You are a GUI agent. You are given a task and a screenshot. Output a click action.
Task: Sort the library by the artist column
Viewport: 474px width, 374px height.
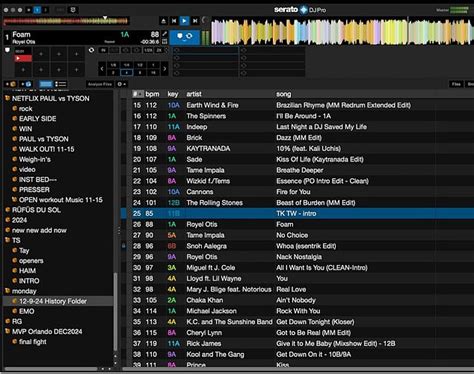tap(194, 94)
